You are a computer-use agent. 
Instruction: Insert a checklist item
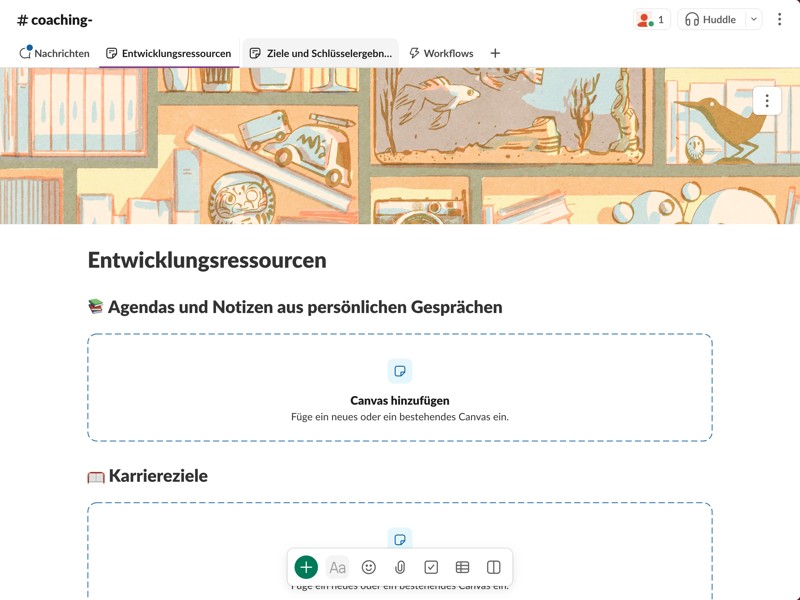(x=431, y=567)
